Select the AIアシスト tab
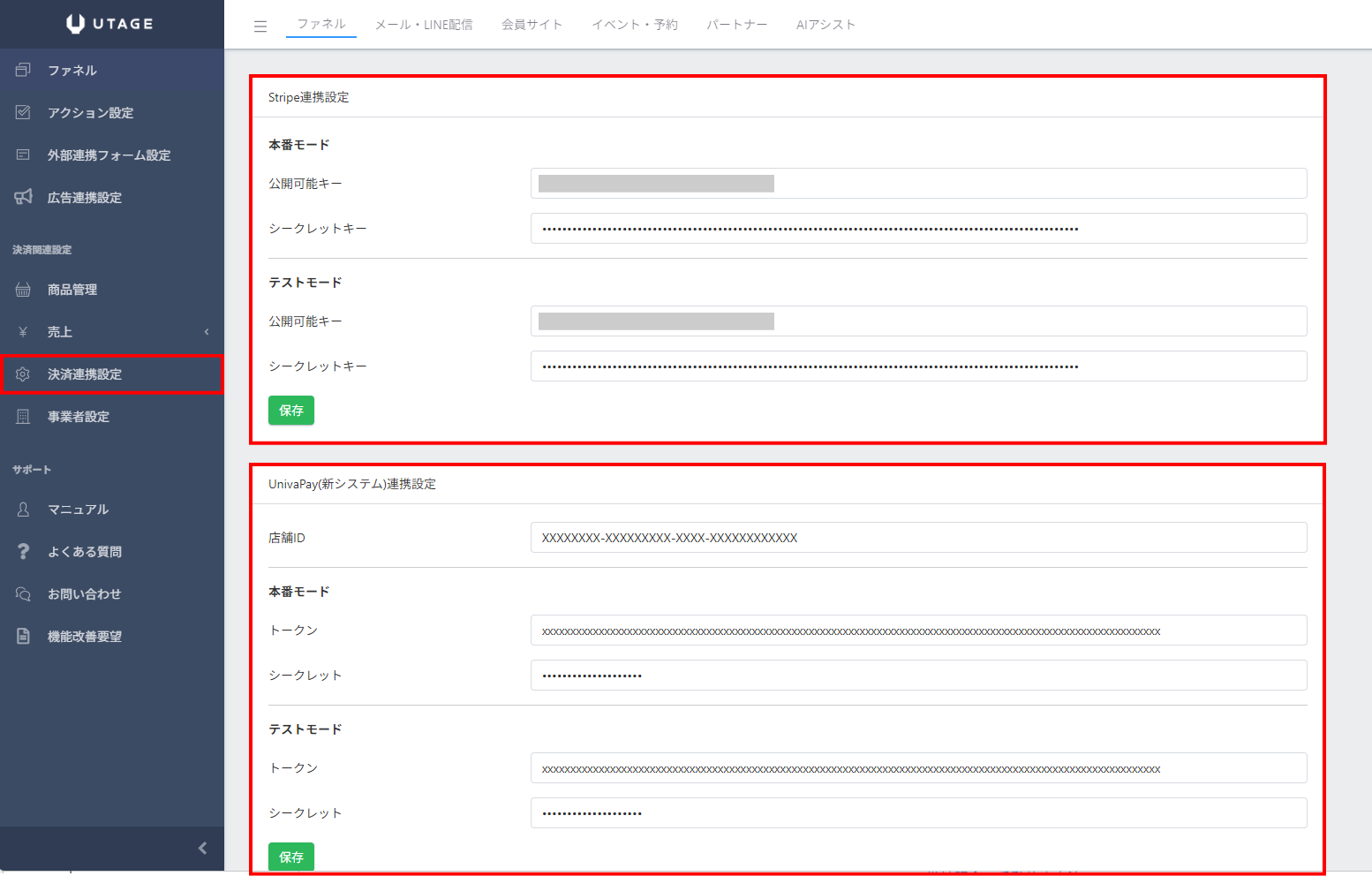Screen dimensions: 1372x876 825,25
